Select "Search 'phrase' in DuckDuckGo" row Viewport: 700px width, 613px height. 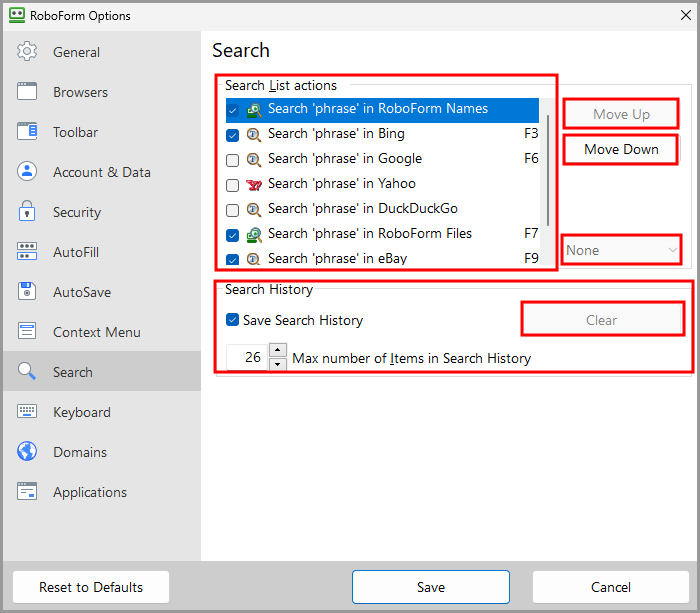(x=382, y=209)
